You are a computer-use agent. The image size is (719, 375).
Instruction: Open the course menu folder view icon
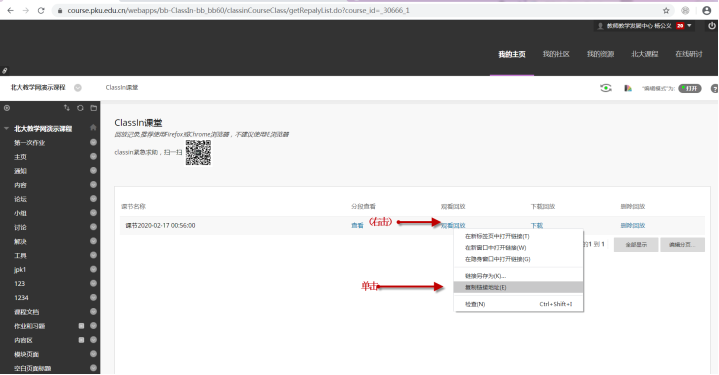click(x=94, y=108)
